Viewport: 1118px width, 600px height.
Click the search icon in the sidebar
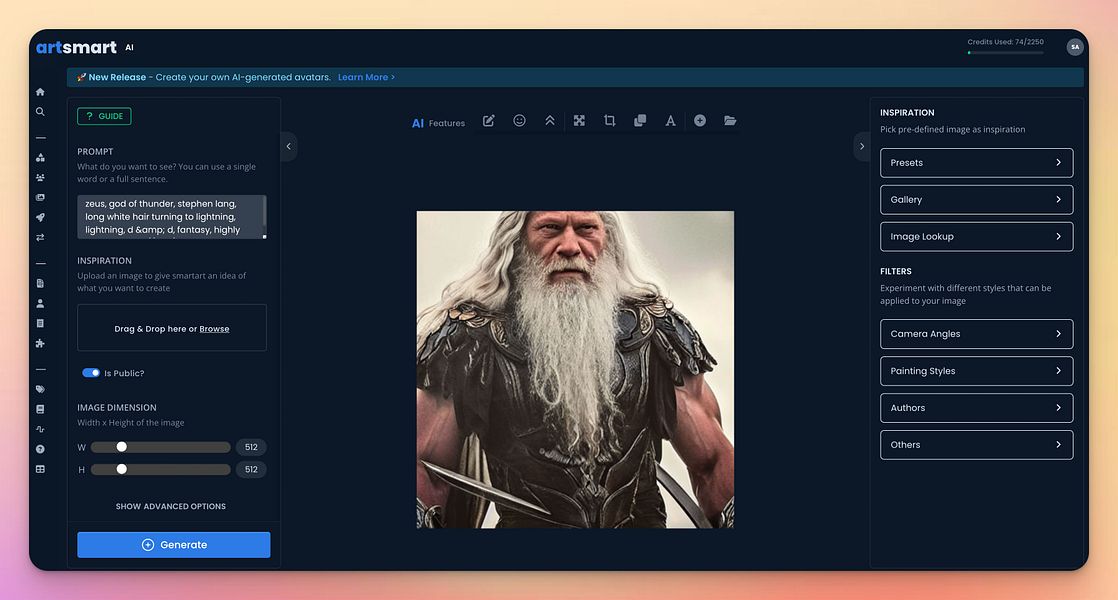(x=39, y=111)
